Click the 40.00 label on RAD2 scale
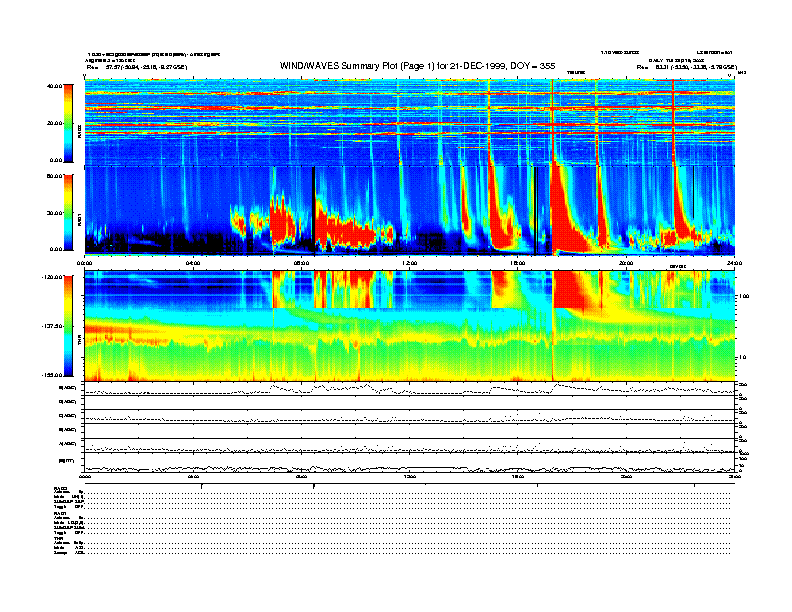The width and height of the screenshot is (792, 612). (54, 86)
